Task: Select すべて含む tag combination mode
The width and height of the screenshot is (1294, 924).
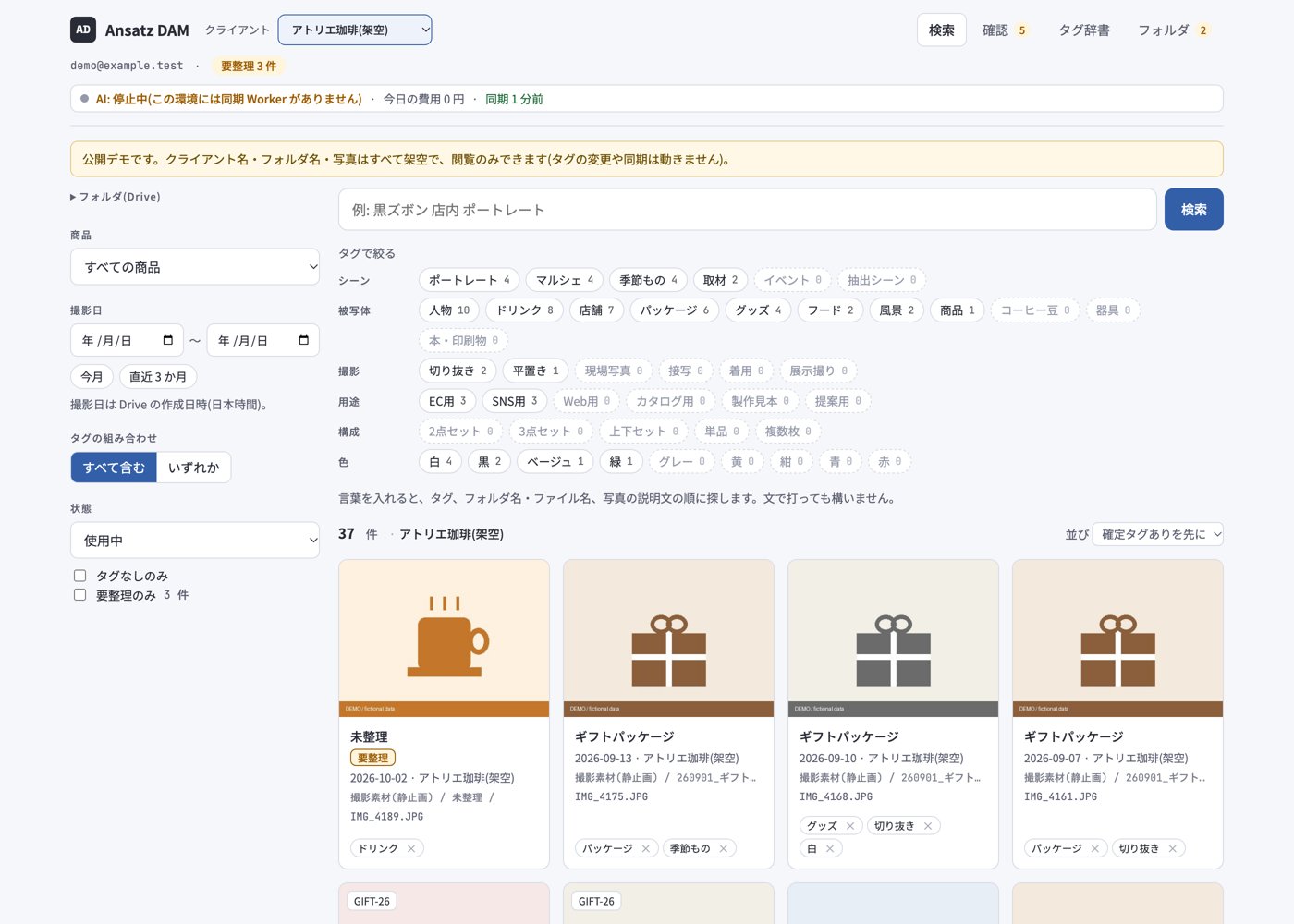Action: pos(114,468)
